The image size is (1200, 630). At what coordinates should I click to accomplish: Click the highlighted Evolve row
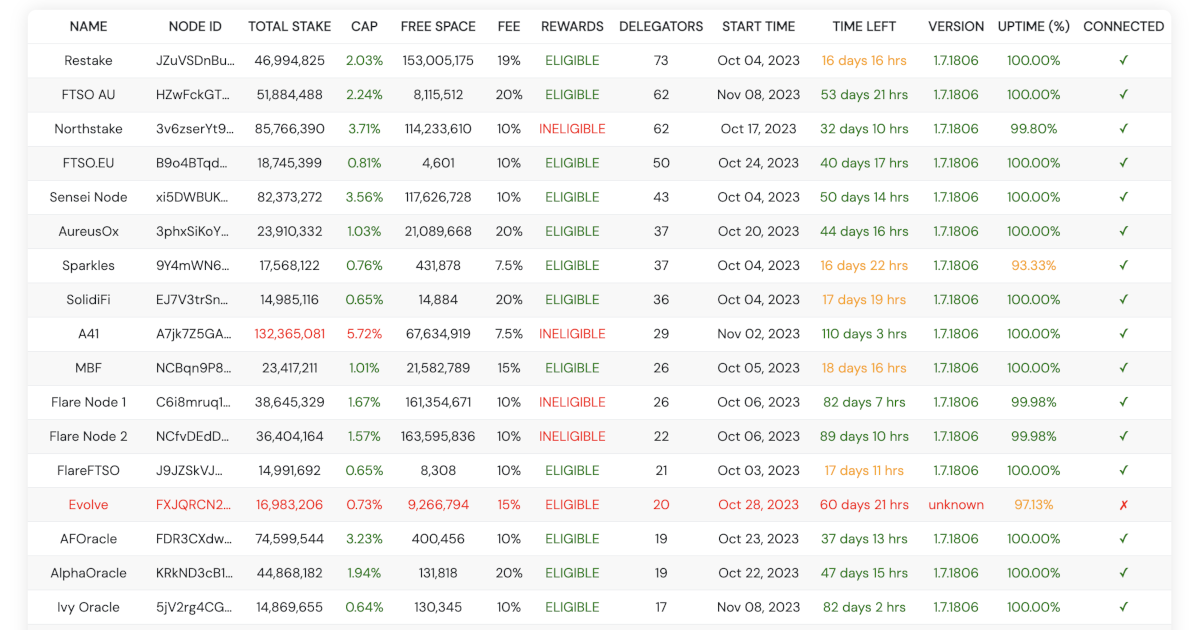pos(600,505)
